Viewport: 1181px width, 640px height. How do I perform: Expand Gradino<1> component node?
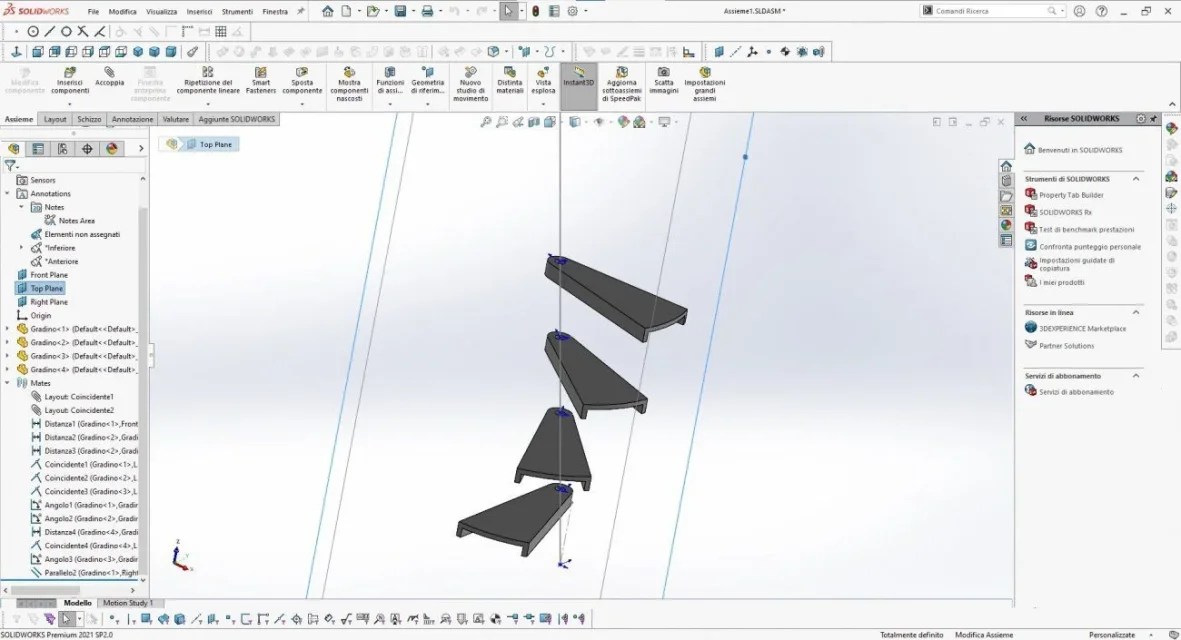8,329
